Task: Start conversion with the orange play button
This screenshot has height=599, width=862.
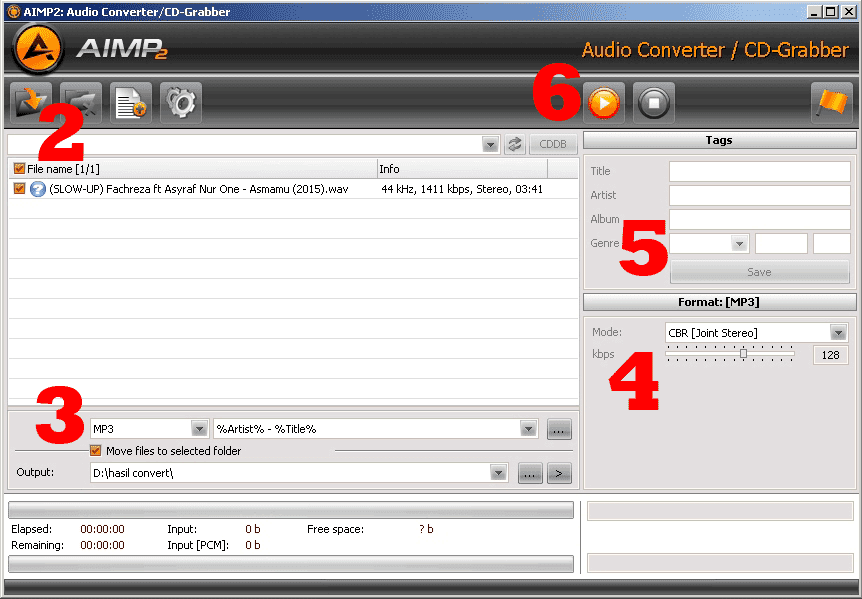Action: 604,103
